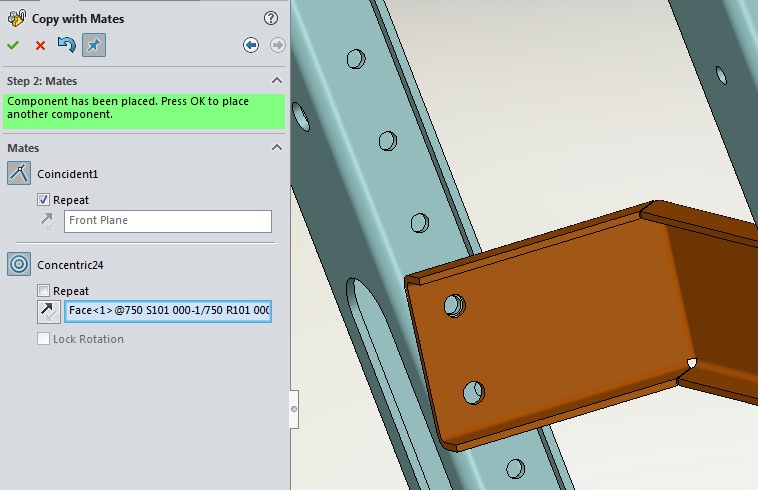
Task: Click the greyed Next step arrow
Action: pos(277,45)
